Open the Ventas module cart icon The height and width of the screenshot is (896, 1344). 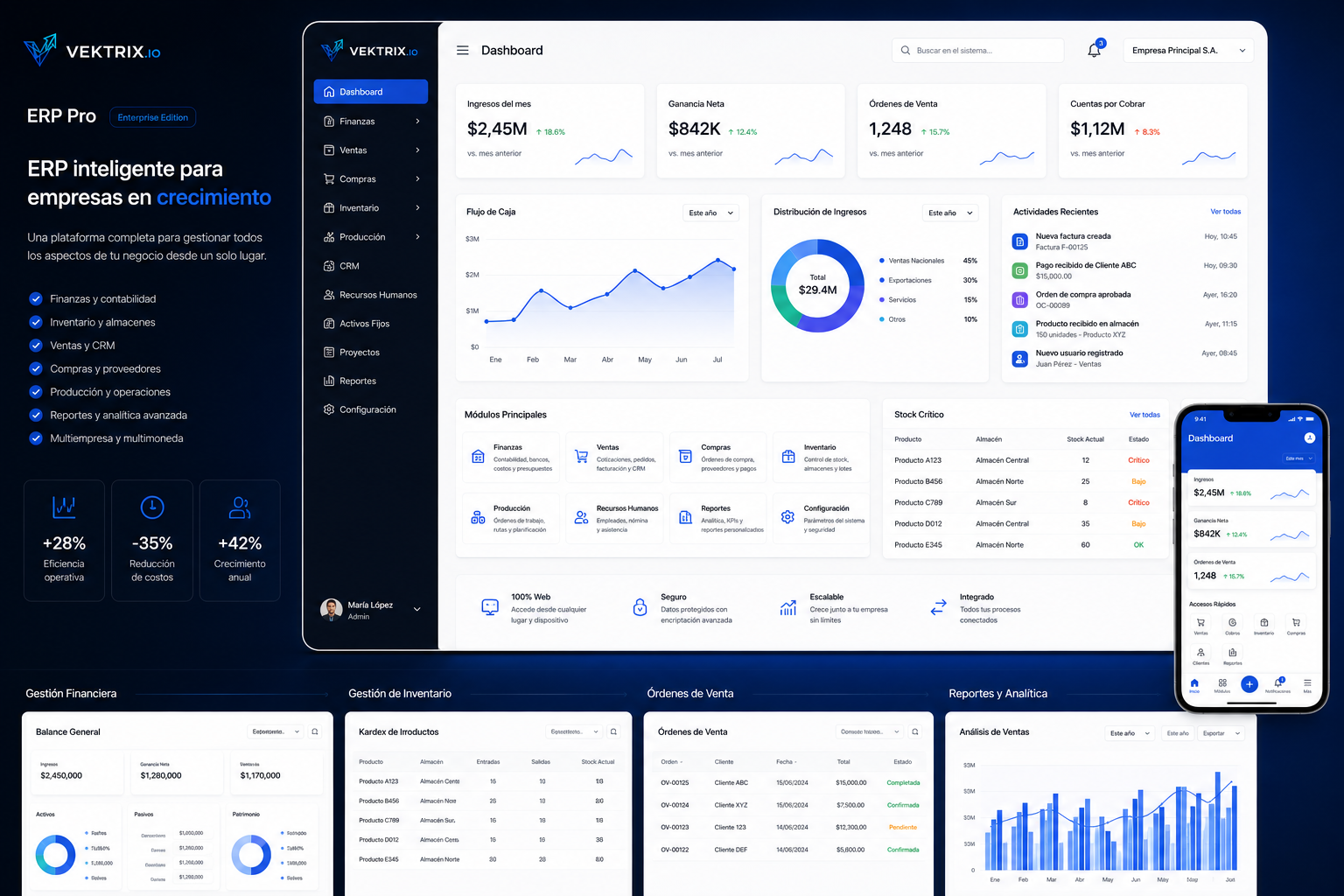tap(581, 457)
